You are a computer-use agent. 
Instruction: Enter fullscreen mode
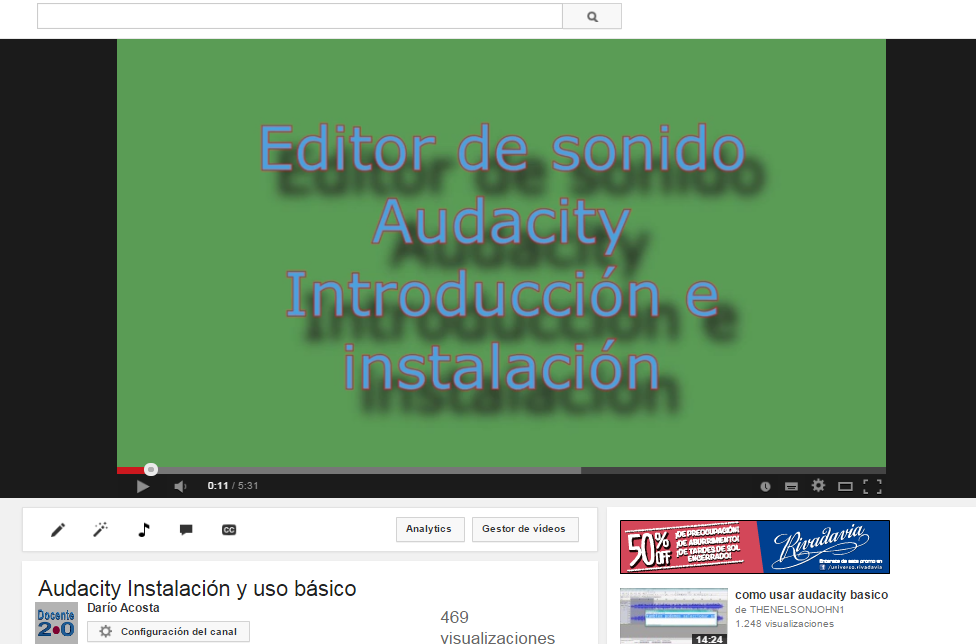(872, 487)
